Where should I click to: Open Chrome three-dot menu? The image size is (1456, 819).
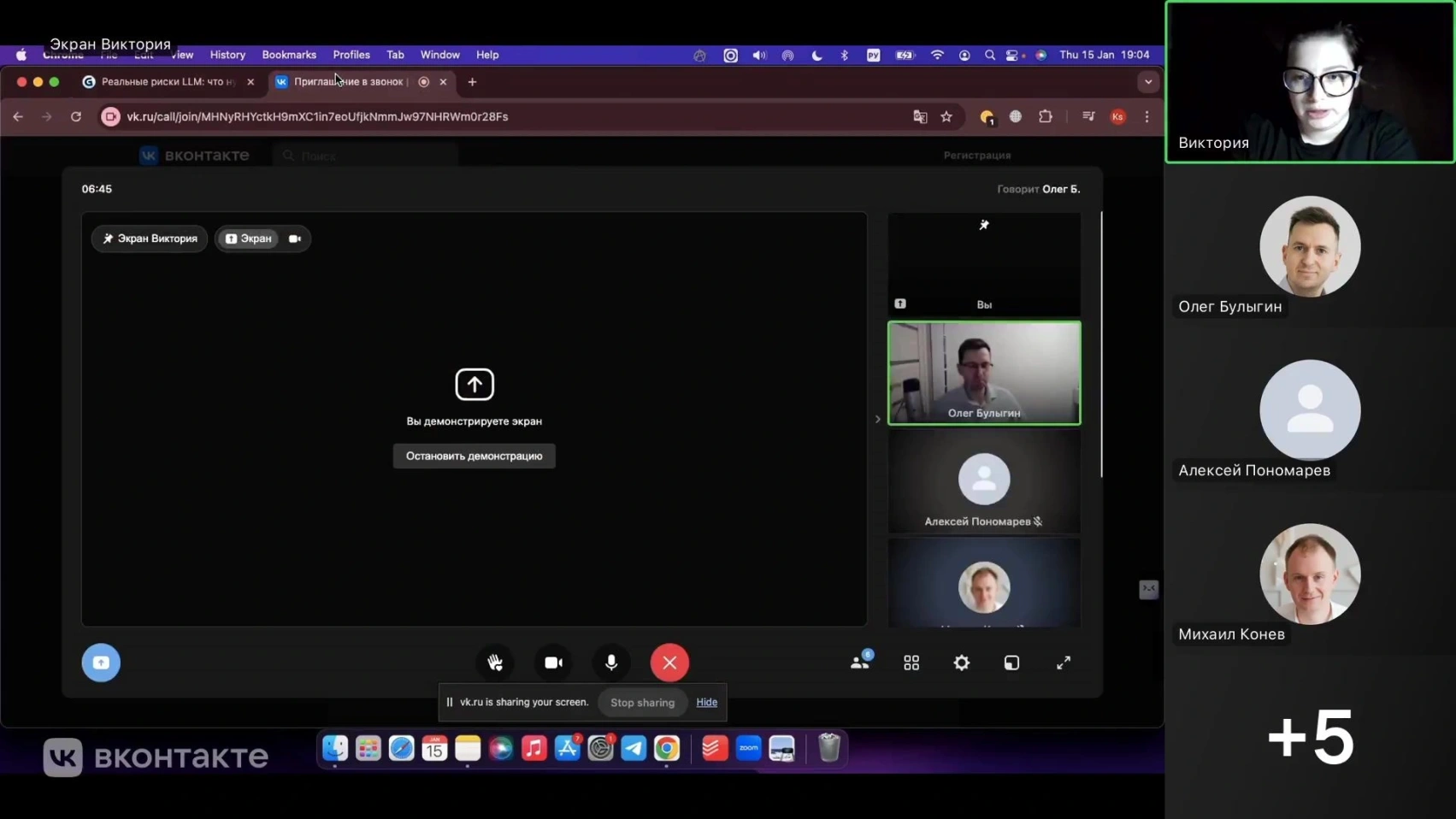coord(1147,116)
